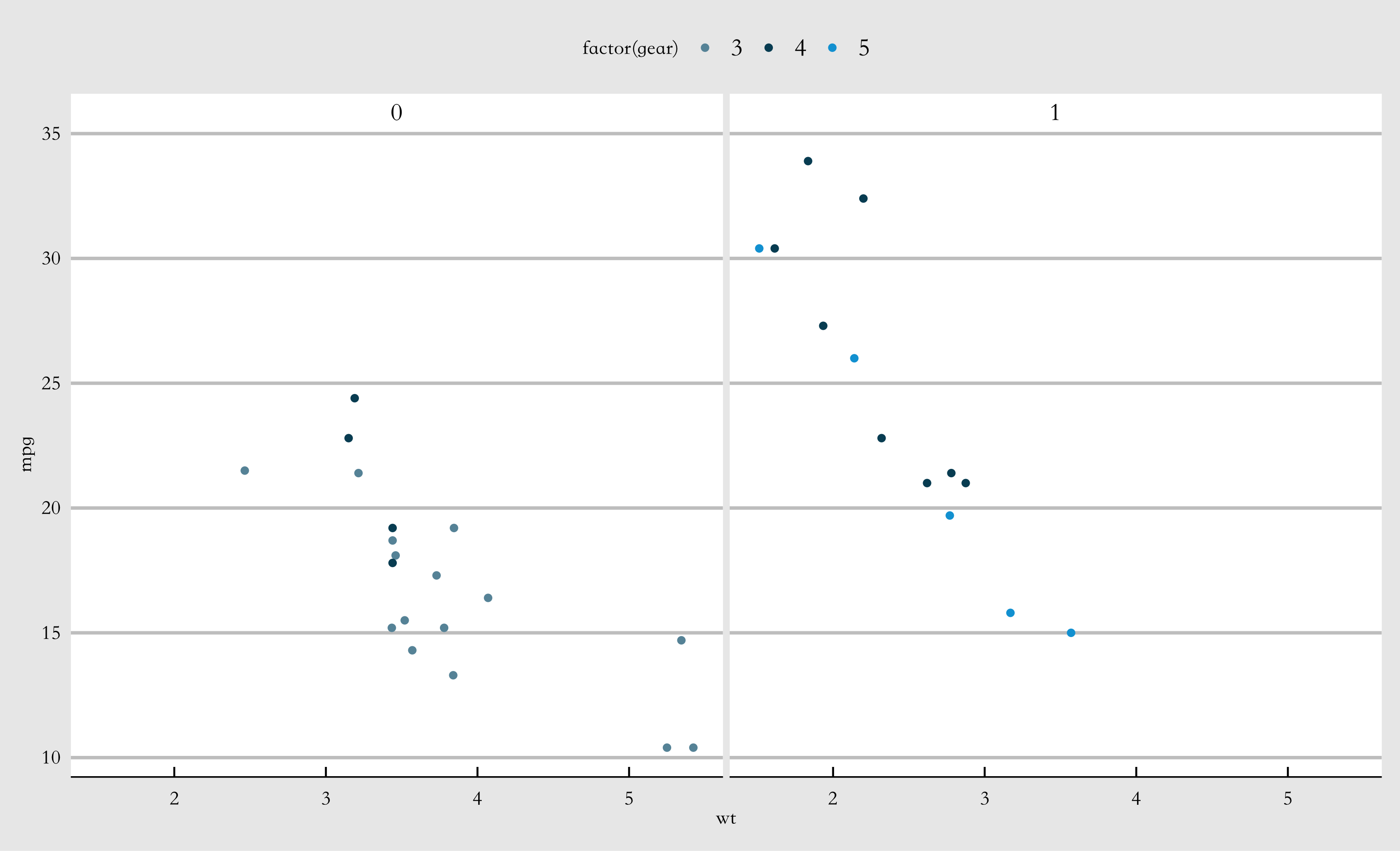Image resolution: width=1400 pixels, height=851 pixels.
Task: Click x-axis label '5' under panel 0
Action: [x=629, y=799]
